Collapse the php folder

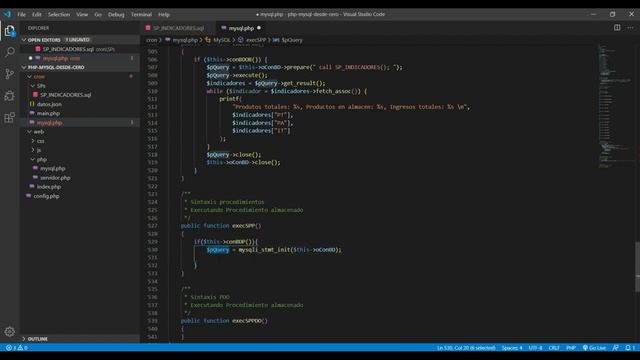(x=42, y=159)
